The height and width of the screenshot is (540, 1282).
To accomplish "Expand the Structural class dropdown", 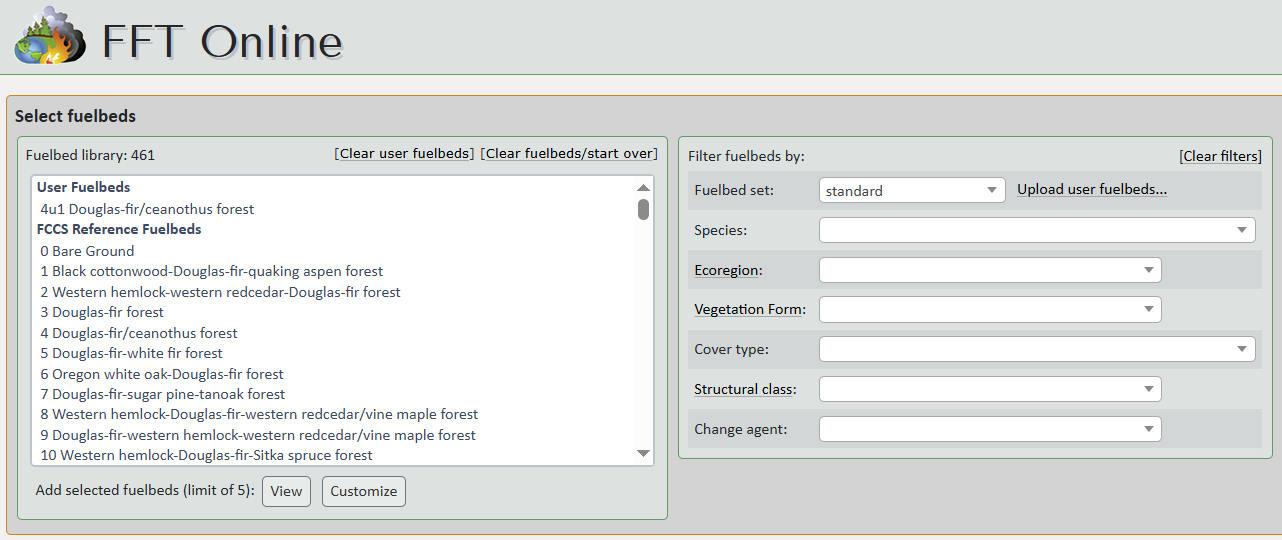I will point(989,389).
